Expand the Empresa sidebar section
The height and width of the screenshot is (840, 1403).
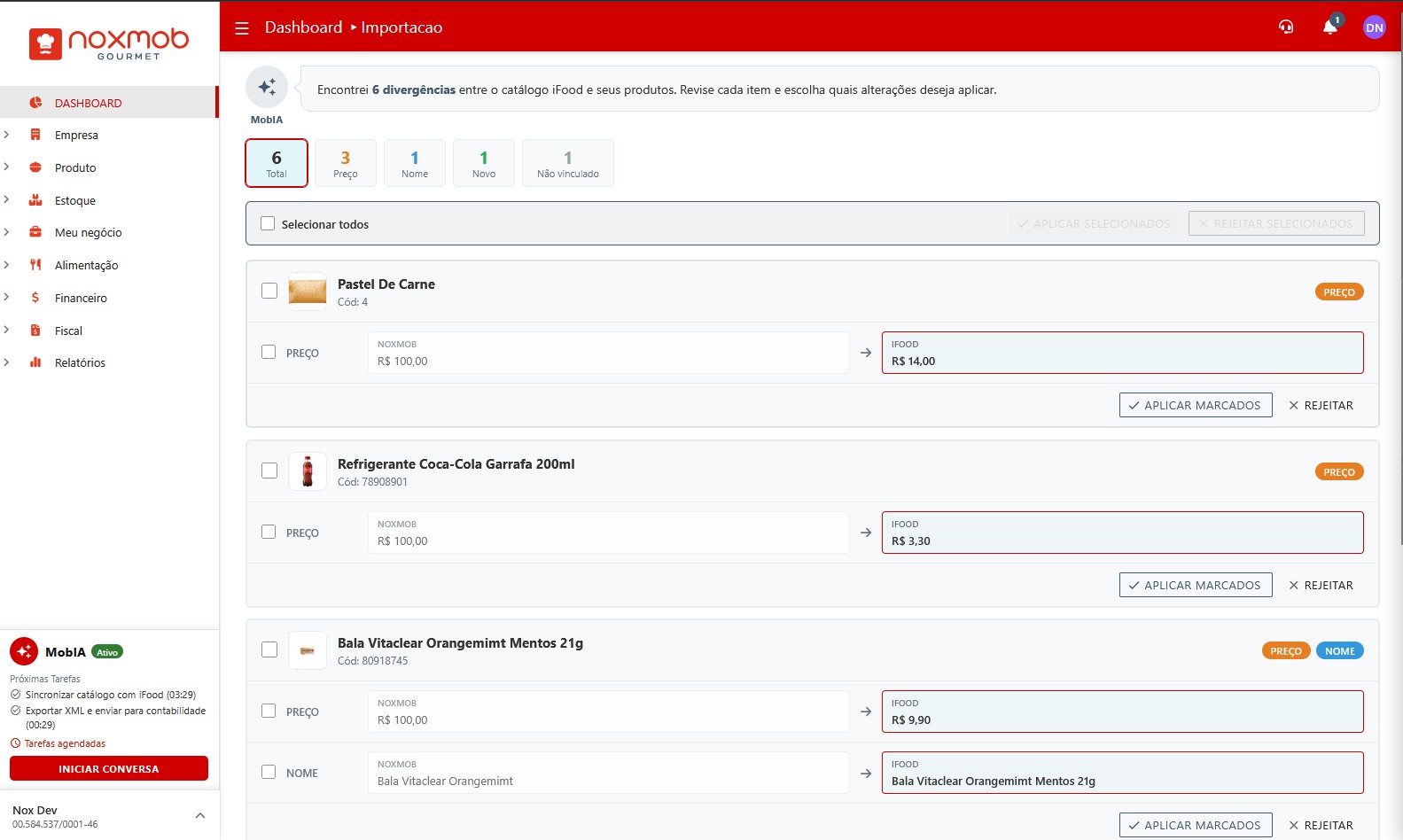(7, 136)
